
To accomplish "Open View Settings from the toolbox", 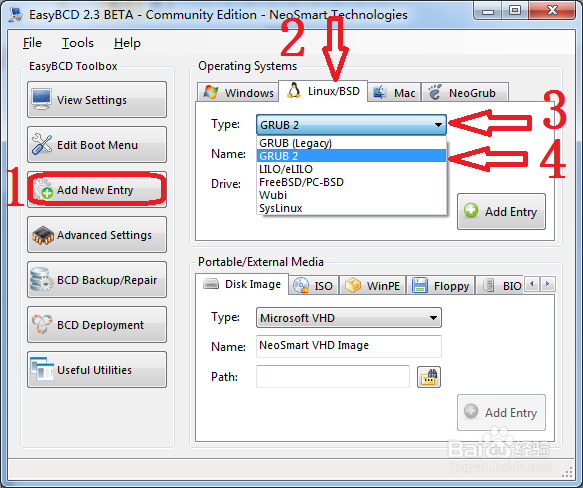I will tap(97, 100).
